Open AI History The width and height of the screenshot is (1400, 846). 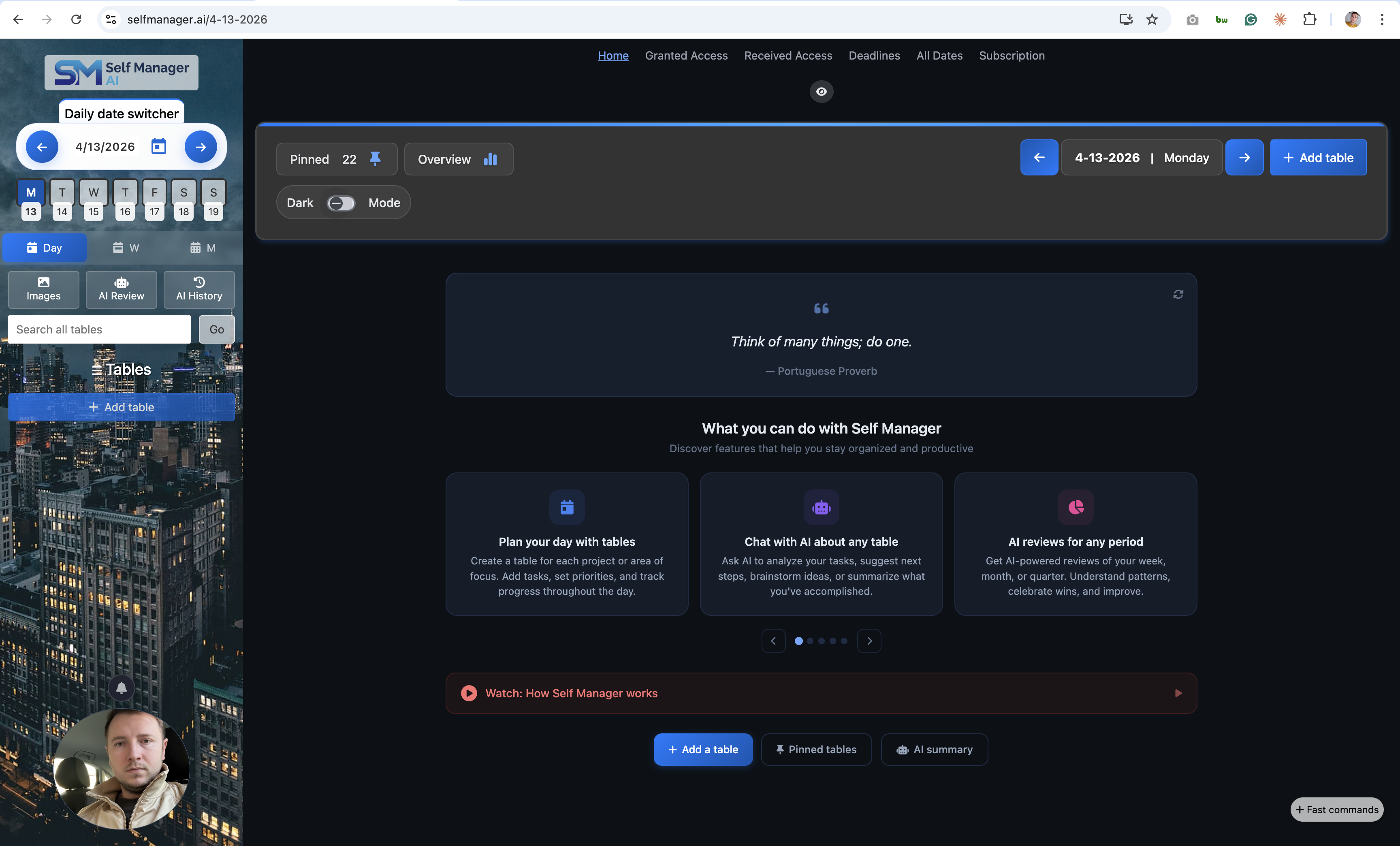tap(199, 289)
